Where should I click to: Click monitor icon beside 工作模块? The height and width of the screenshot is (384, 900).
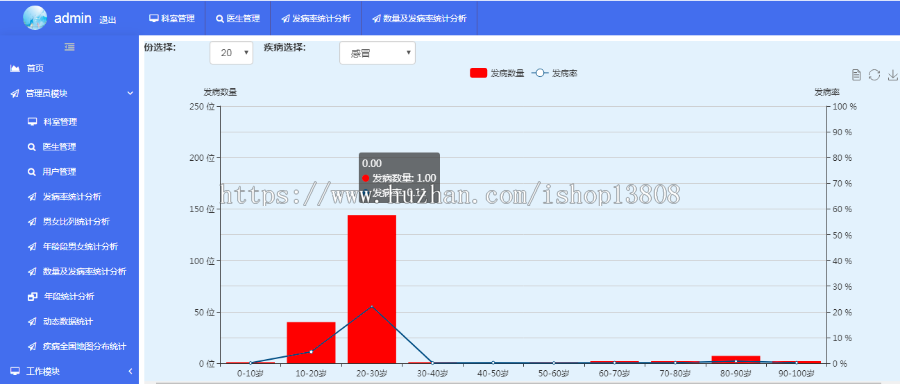15,371
